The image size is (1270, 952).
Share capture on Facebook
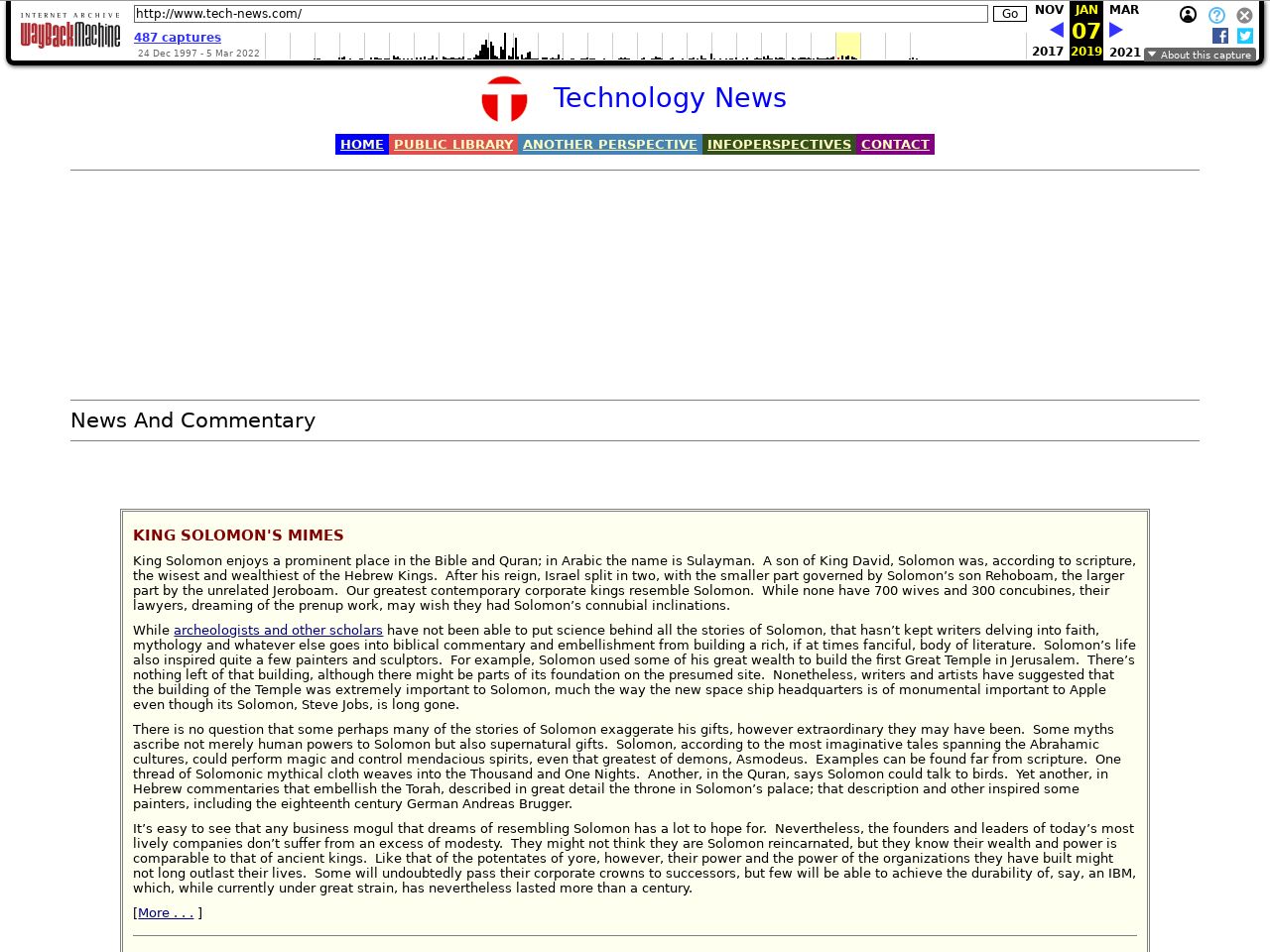[x=1220, y=36]
